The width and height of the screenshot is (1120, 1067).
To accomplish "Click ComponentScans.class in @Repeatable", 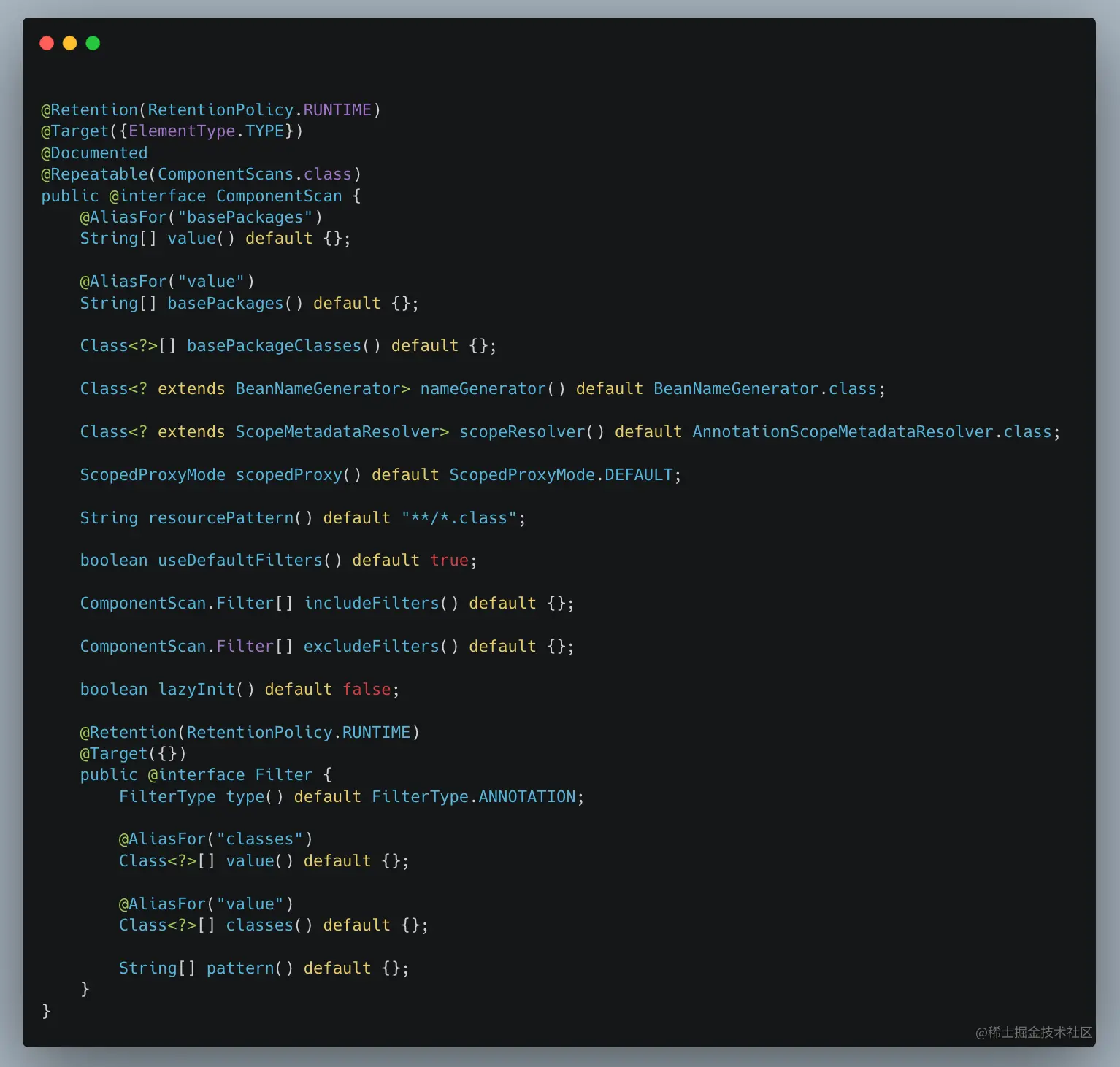I will pos(255,174).
